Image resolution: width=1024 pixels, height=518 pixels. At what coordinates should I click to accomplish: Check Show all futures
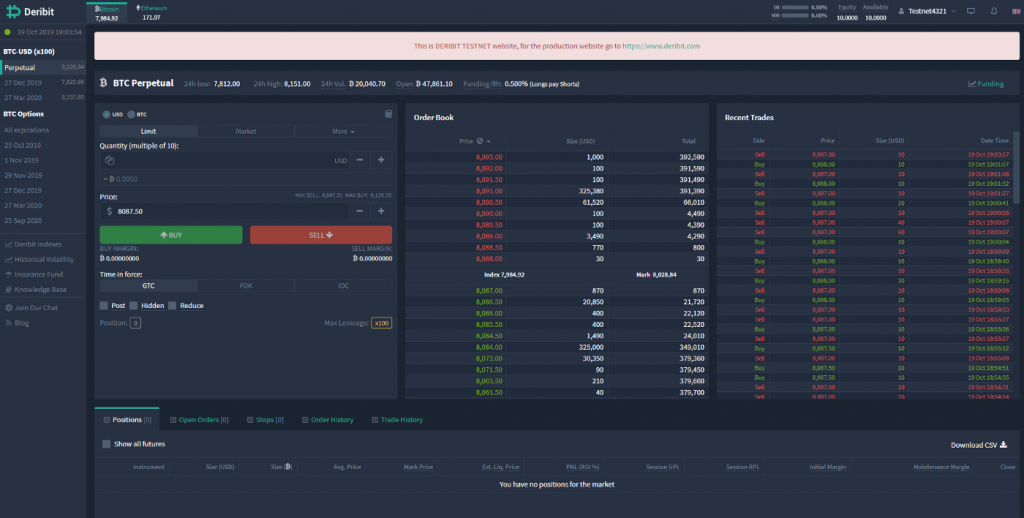point(106,444)
